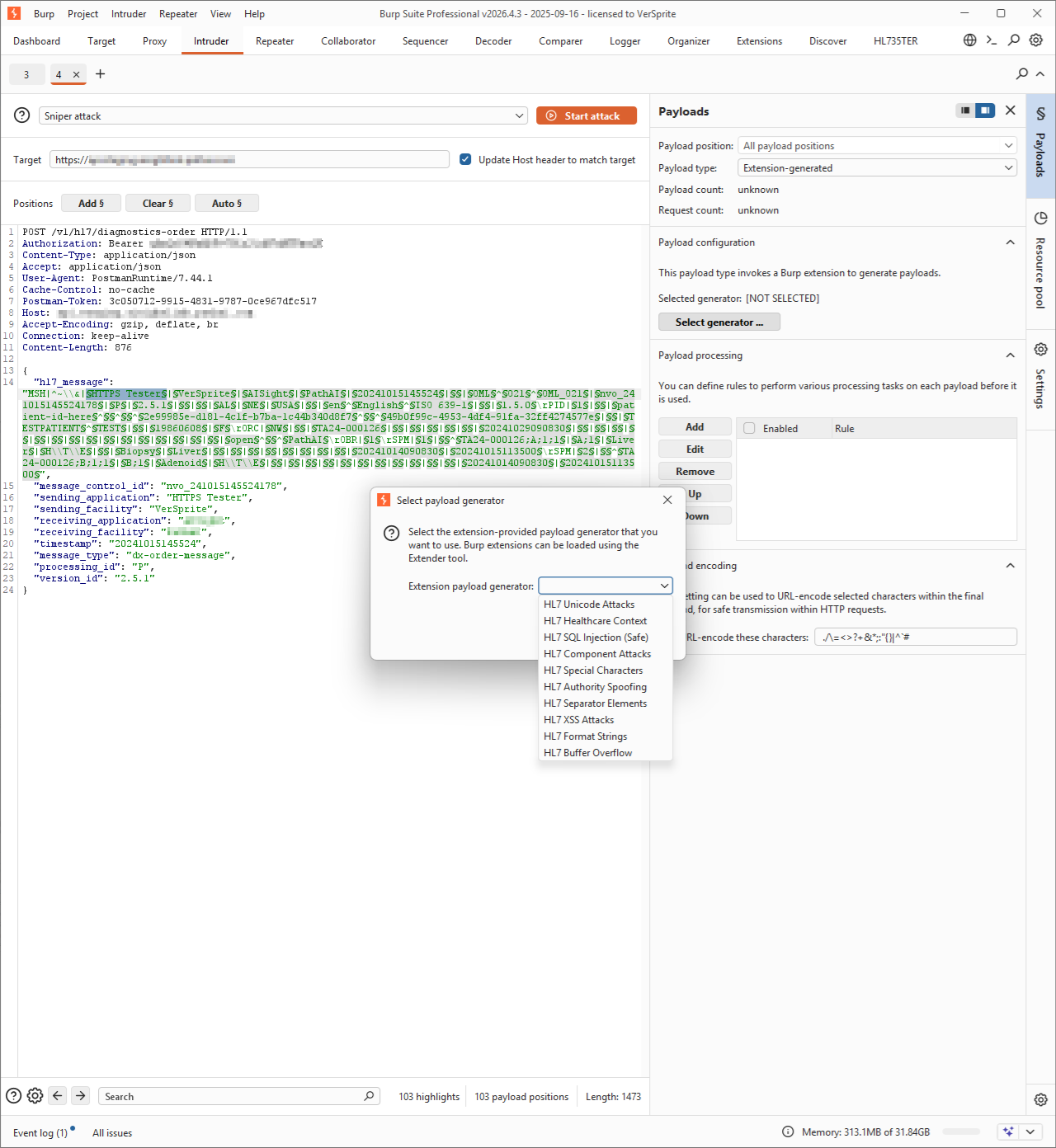
Task: Open the globe browser icon in tab bar
Action: 970,40
